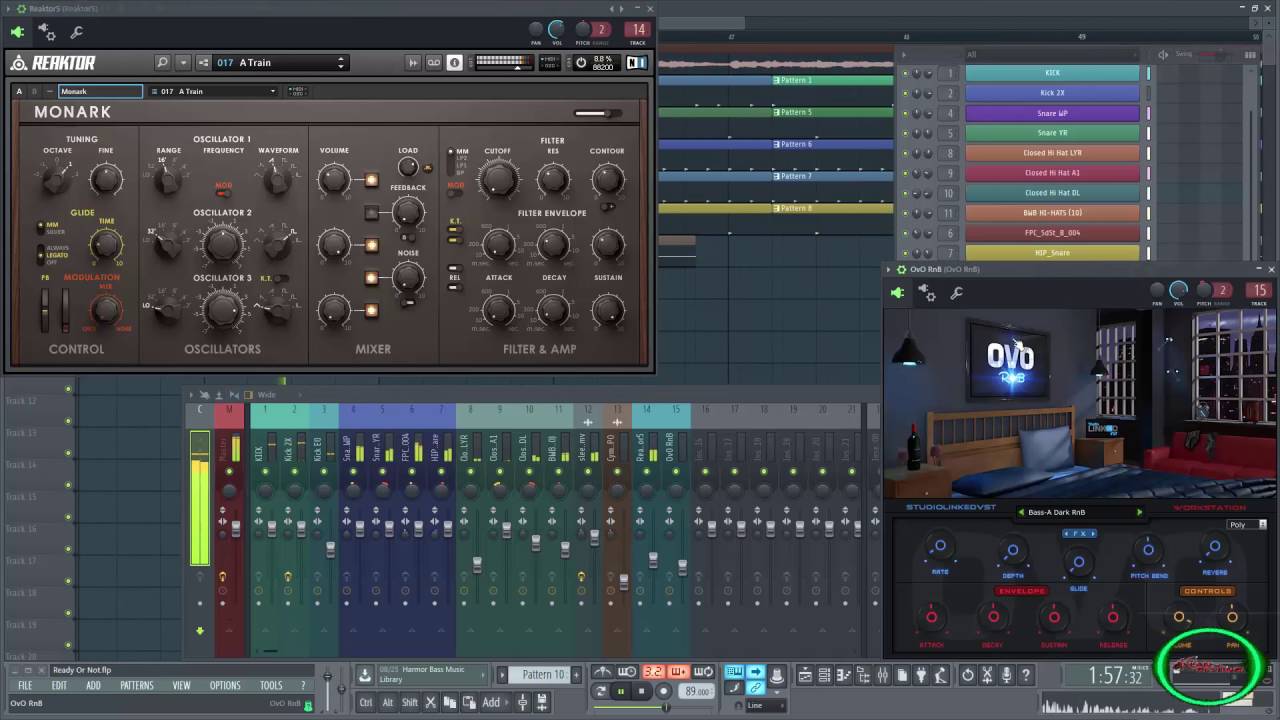Viewport: 1280px width, 720px height.
Task: Open the VIEW menu
Action: [x=181, y=686]
